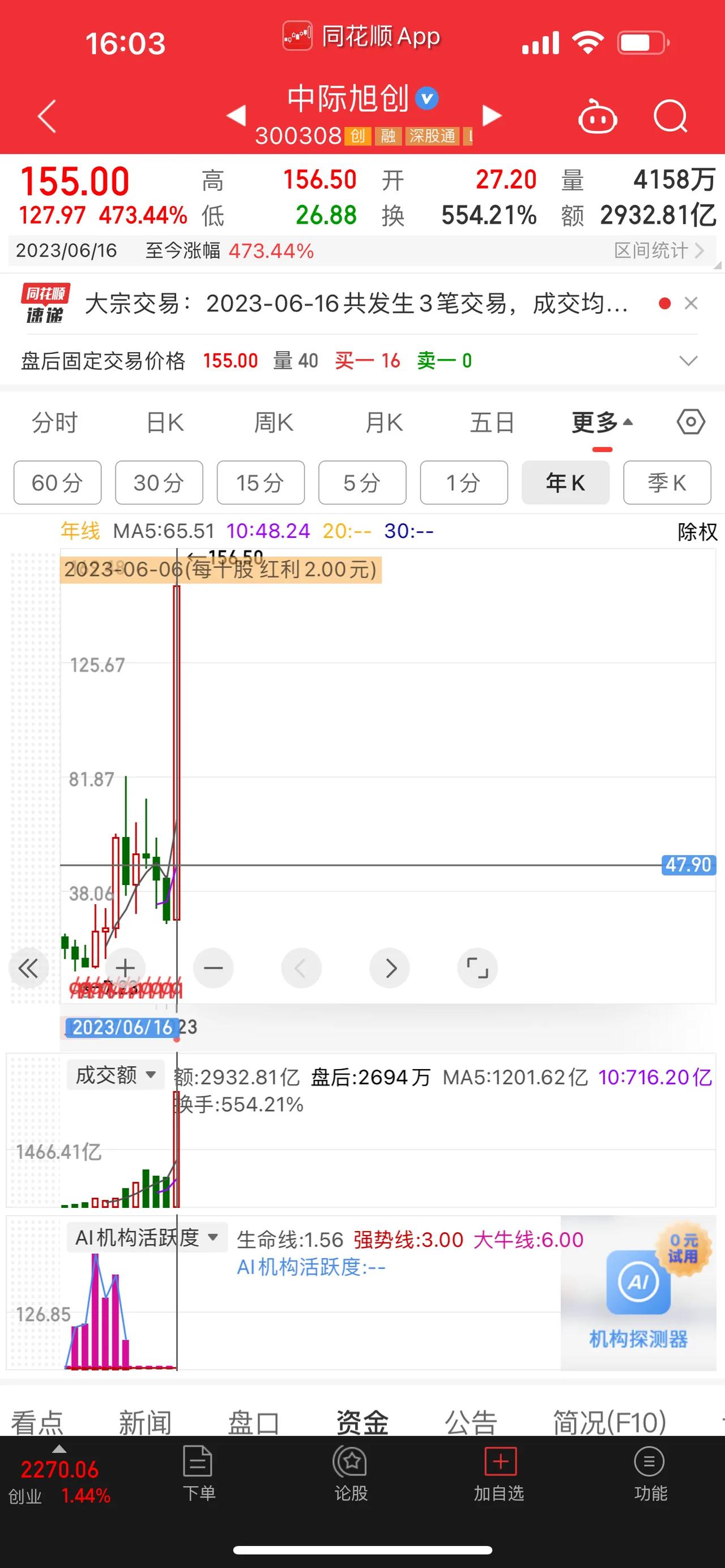Select the 五日 chart tab
The image size is (725, 1568).
pos(492,422)
